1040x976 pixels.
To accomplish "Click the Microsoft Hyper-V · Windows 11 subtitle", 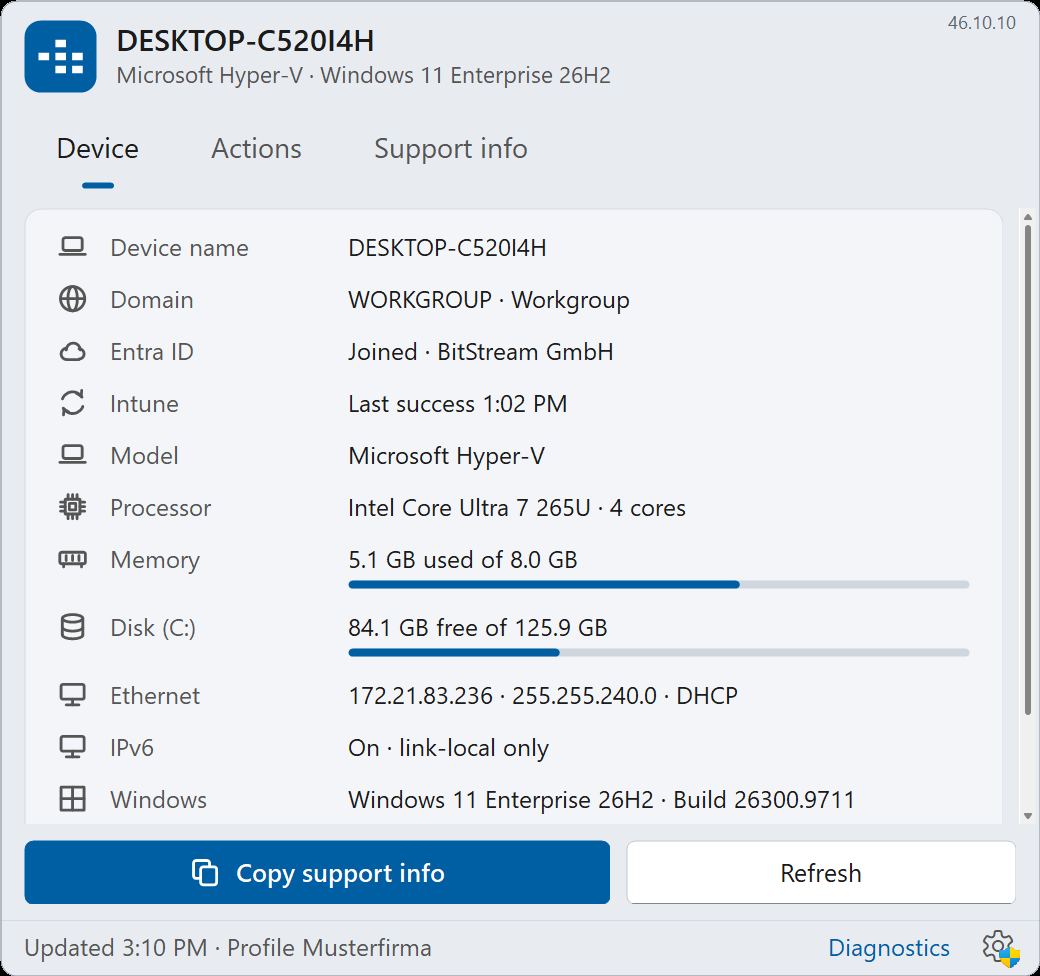I will point(363,76).
